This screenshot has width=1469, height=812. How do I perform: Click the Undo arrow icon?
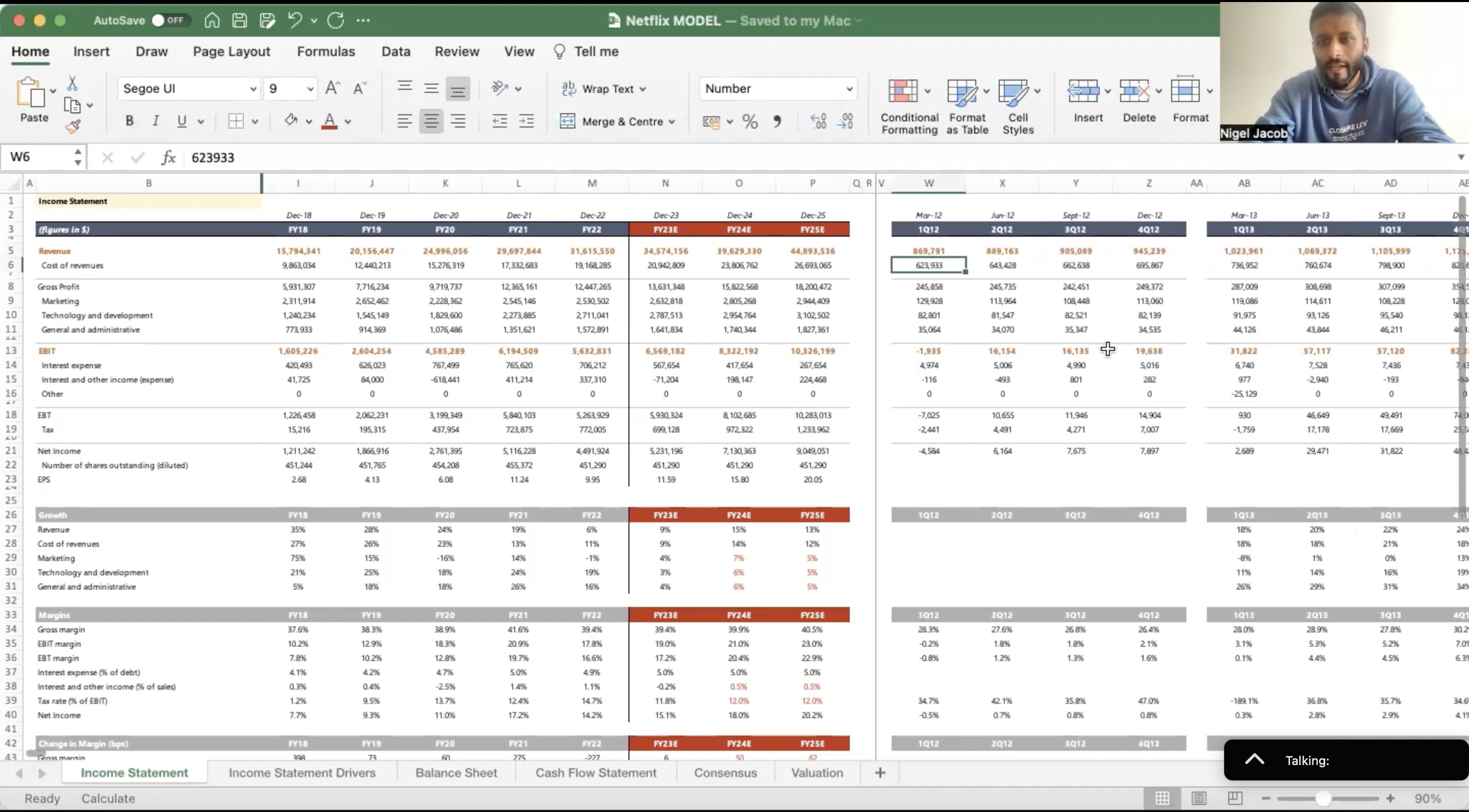(x=295, y=20)
